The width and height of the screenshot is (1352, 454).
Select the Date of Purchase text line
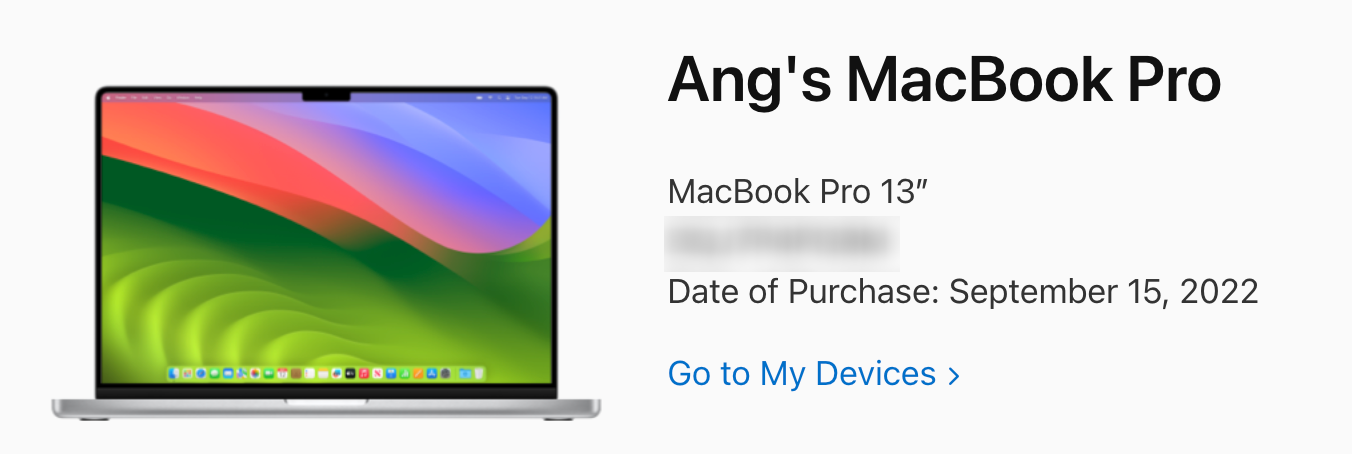click(x=963, y=292)
